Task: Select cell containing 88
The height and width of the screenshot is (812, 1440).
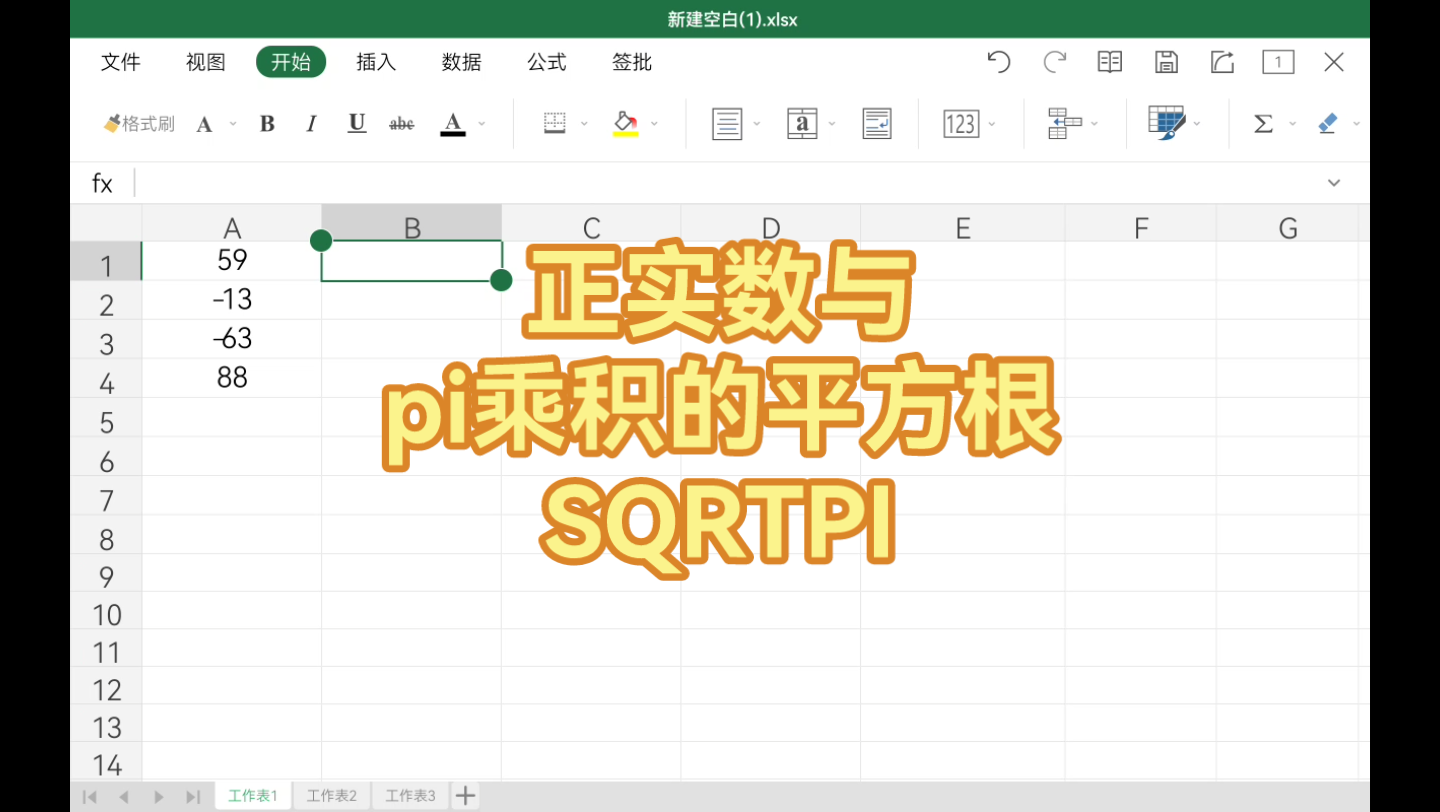Action: (232, 378)
